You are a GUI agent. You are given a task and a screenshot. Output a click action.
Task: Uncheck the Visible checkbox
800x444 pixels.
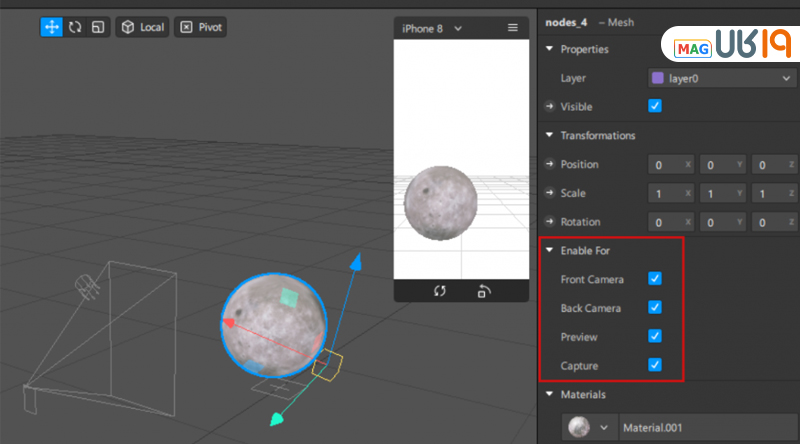(x=655, y=106)
